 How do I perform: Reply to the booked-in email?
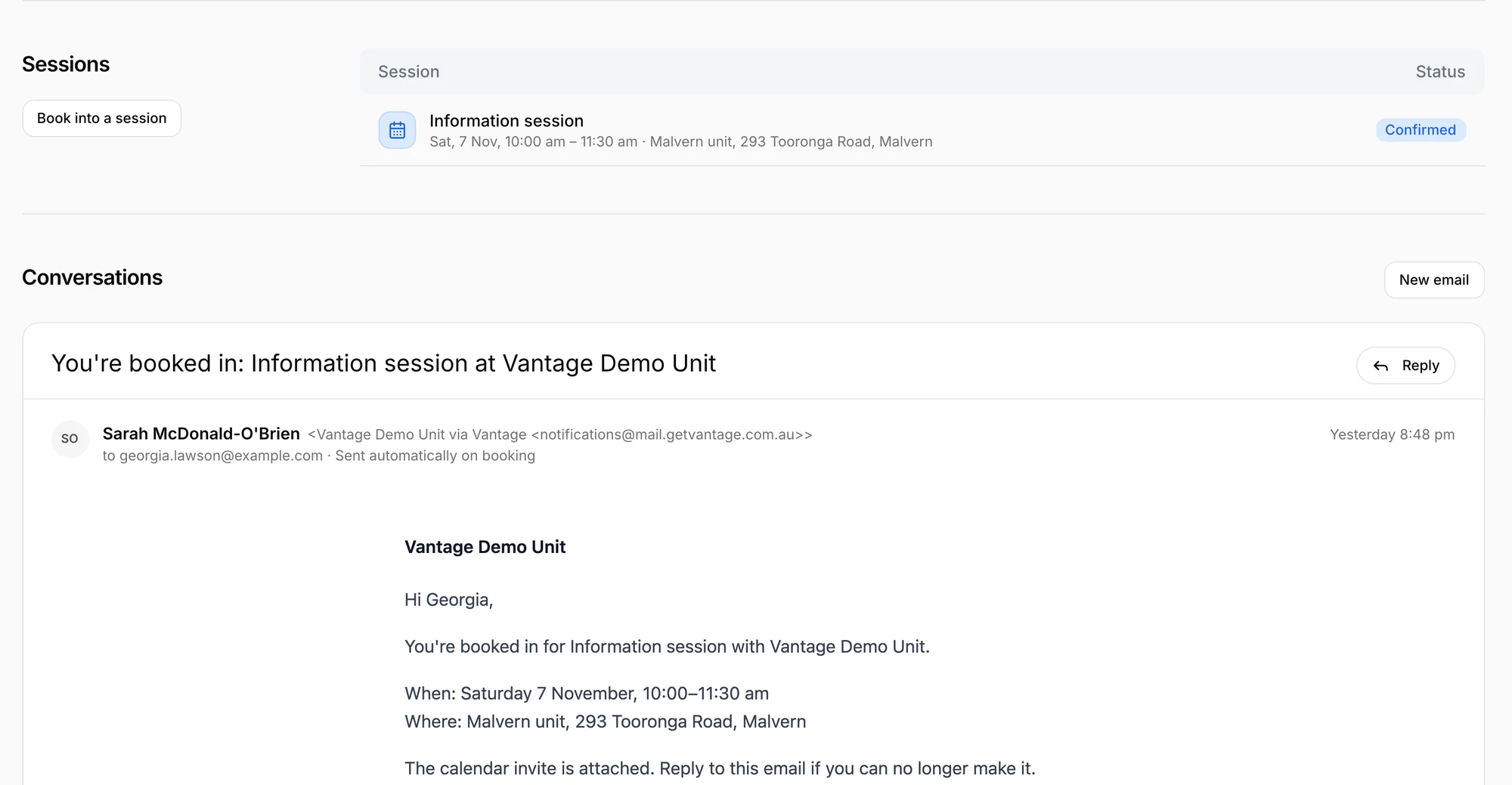tap(1405, 366)
